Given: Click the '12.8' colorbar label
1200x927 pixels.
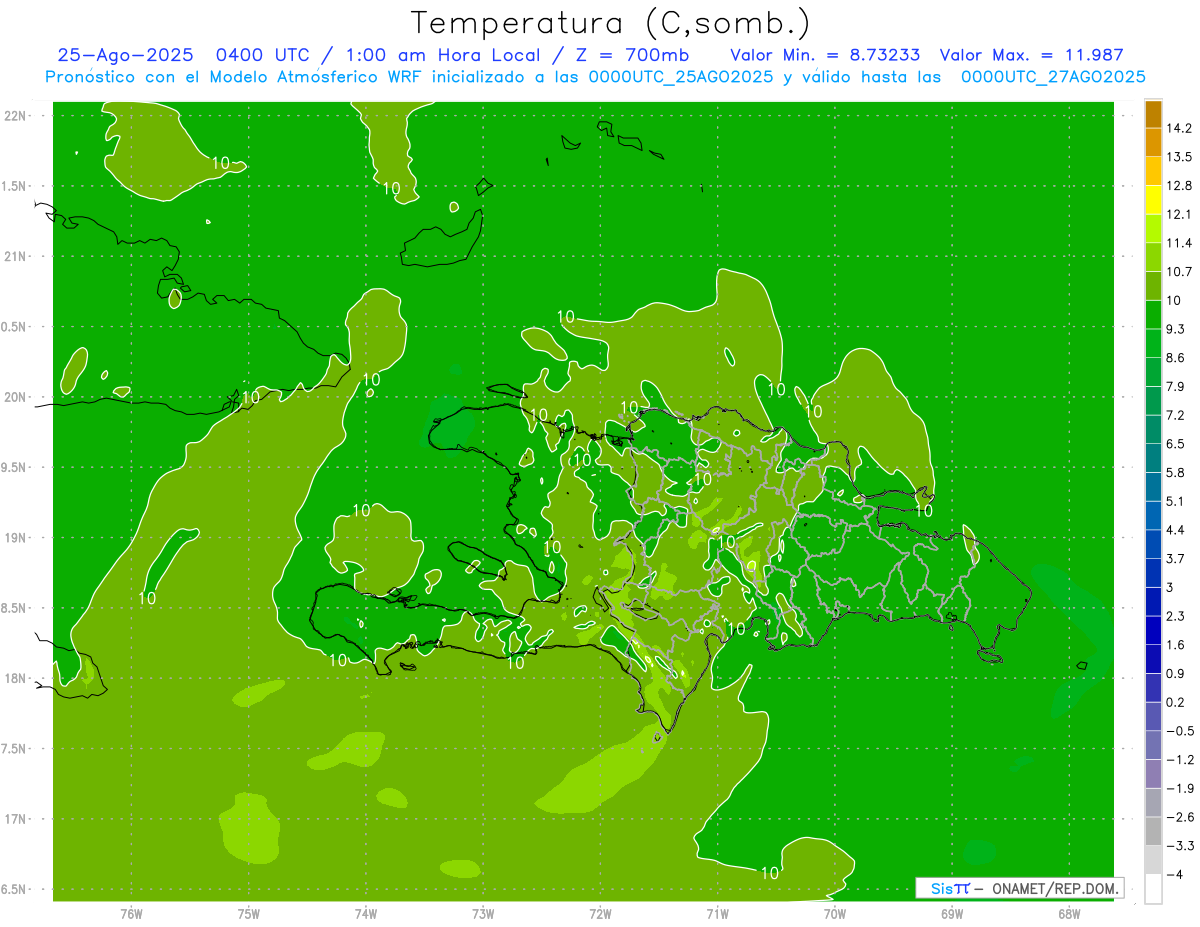Looking at the screenshot, I should pos(1180,186).
